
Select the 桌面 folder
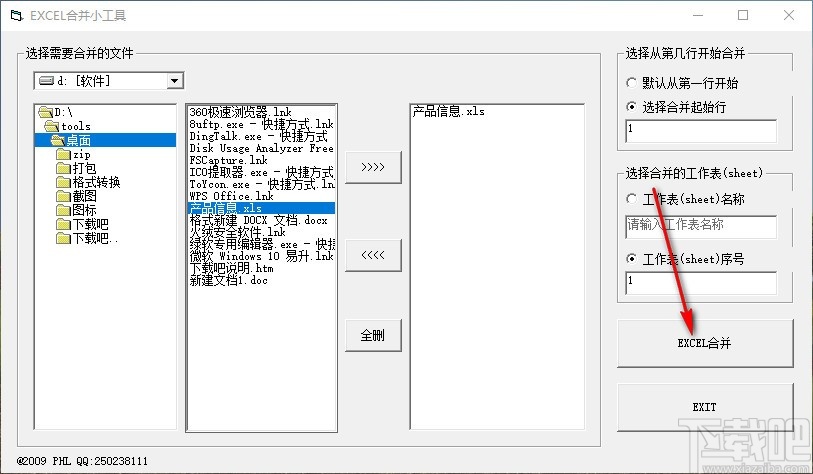tap(105, 140)
